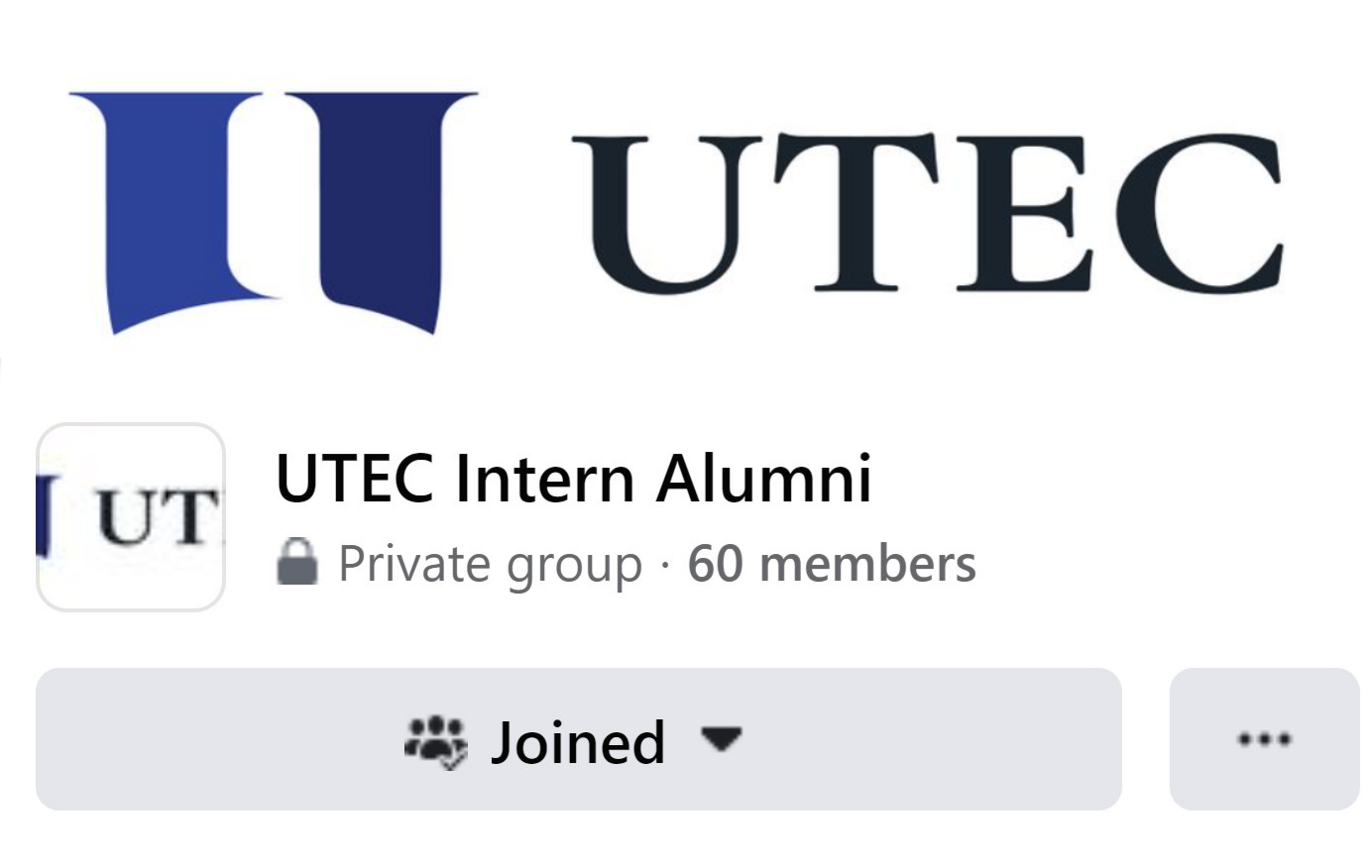Click the Private group label

tap(490, 564)
